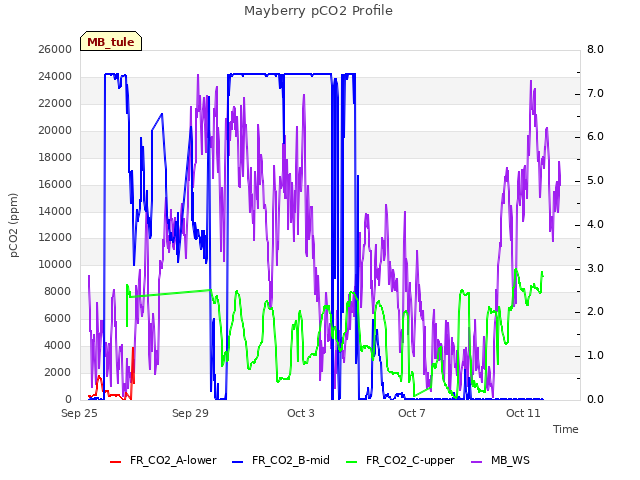This screenshot has width=640, height=480.
Task: Click the 1.0 right axis value
Action: tap(595, 356)
